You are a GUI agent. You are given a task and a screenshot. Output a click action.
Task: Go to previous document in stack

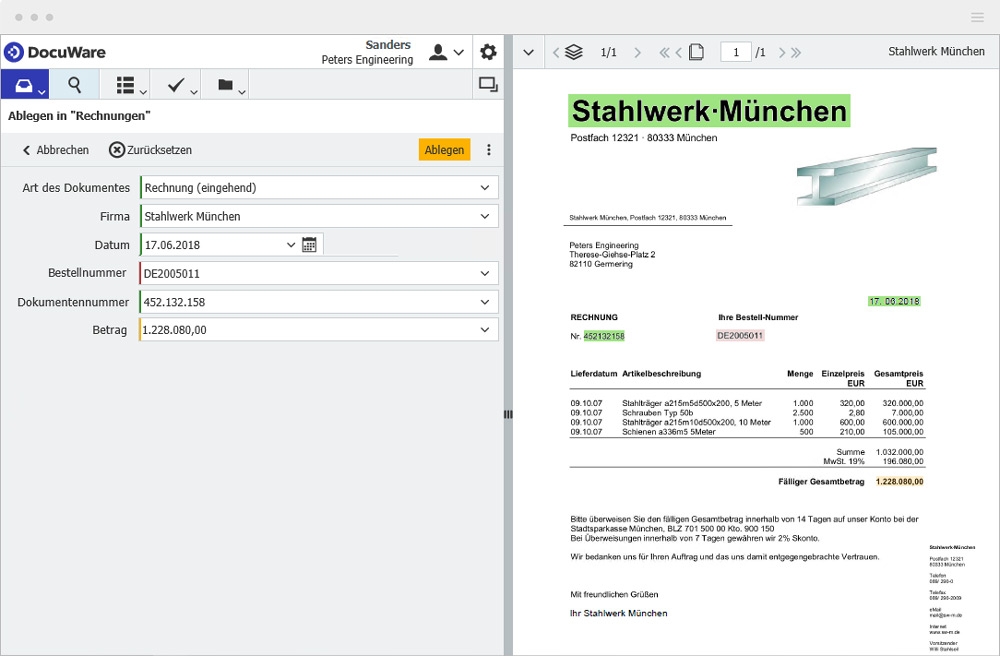pyautogui.click(x=555, y=52)
